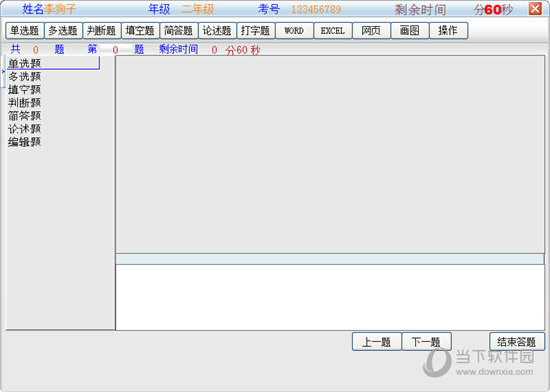Click the student name 李狗子
The image size is (550, 392).
coord(60,9)
